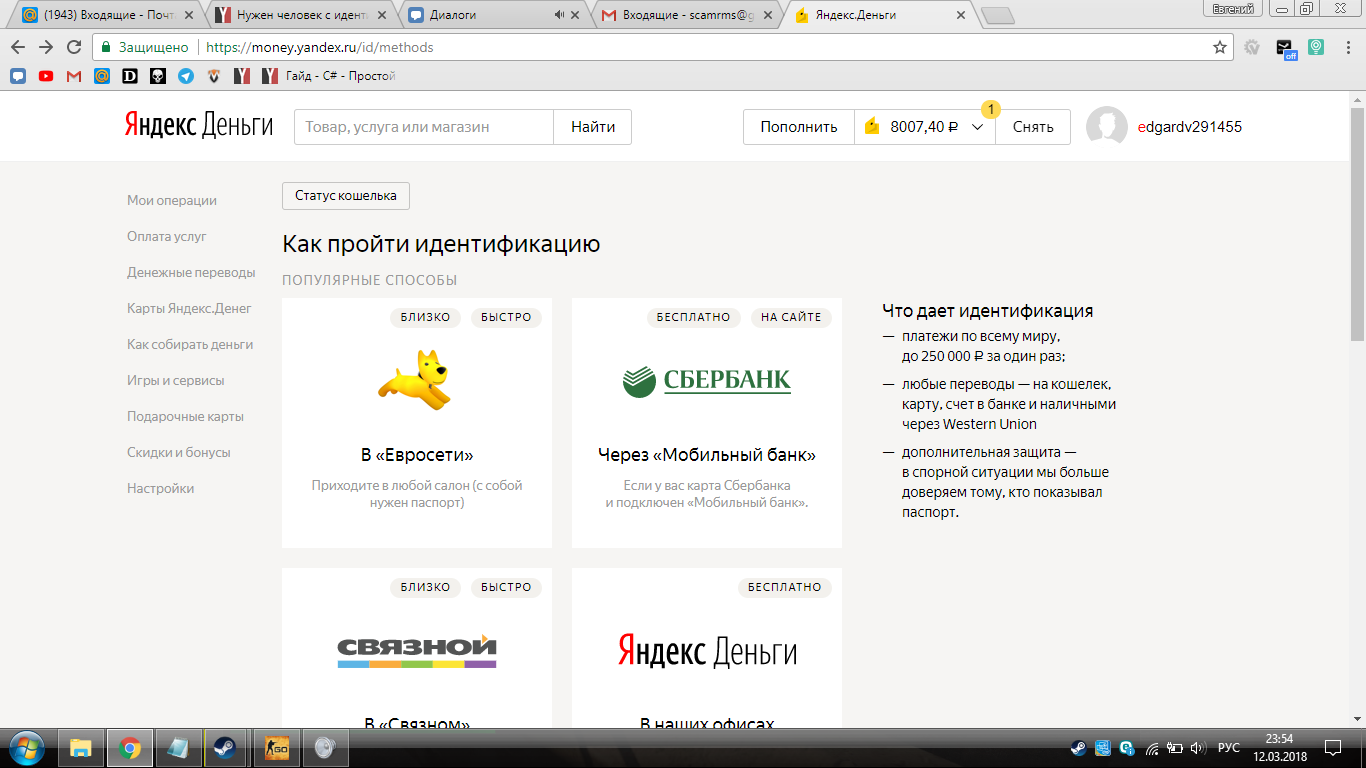Expand the wallet balance dropdown arrow
The height and width of the screenshot is (768, 1366).
[x=978, y=127]
